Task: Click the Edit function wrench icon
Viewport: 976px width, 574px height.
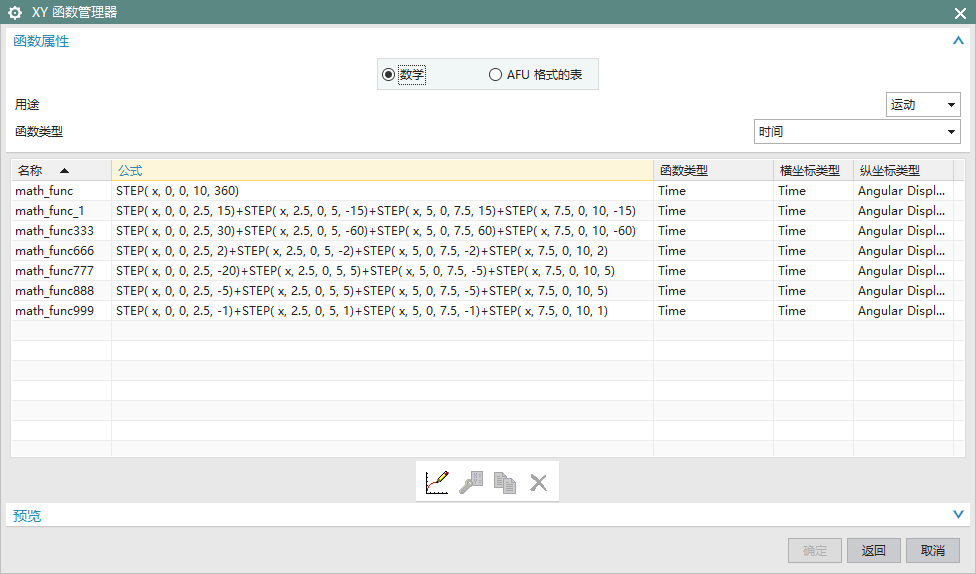Action: [471, 482]
